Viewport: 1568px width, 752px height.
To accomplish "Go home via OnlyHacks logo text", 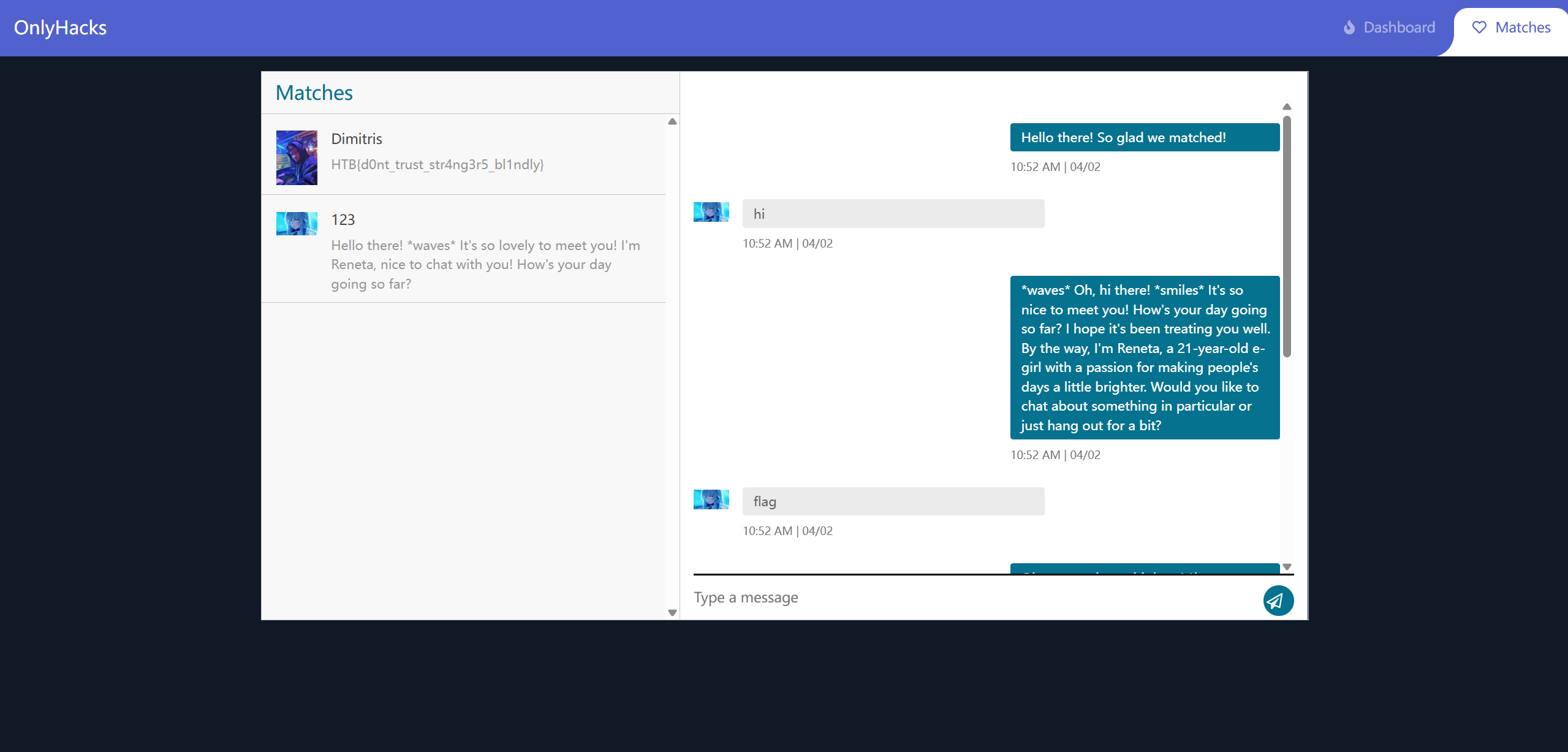I will [x=60, y=28].
